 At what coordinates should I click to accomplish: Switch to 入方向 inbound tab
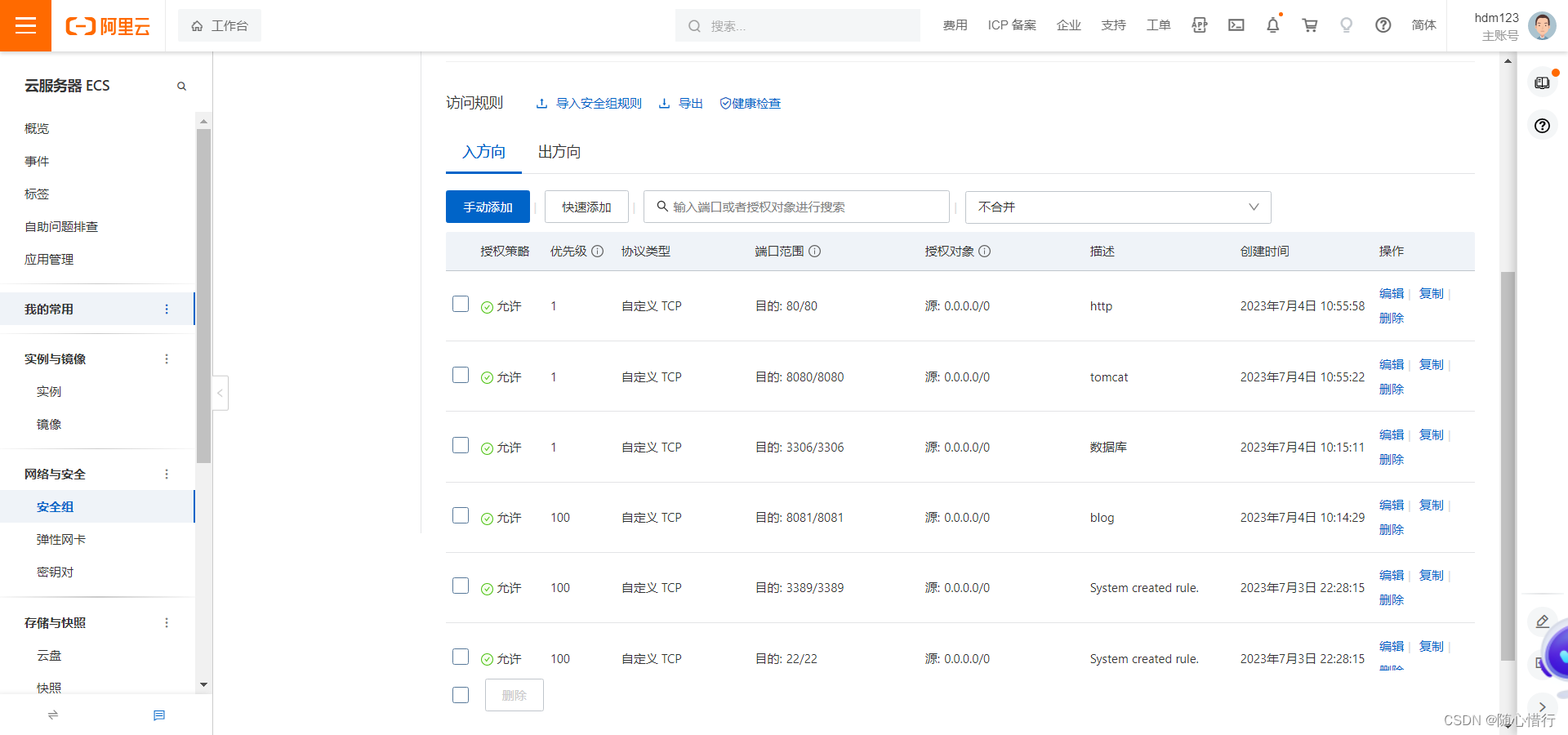(x=483, y=152)
